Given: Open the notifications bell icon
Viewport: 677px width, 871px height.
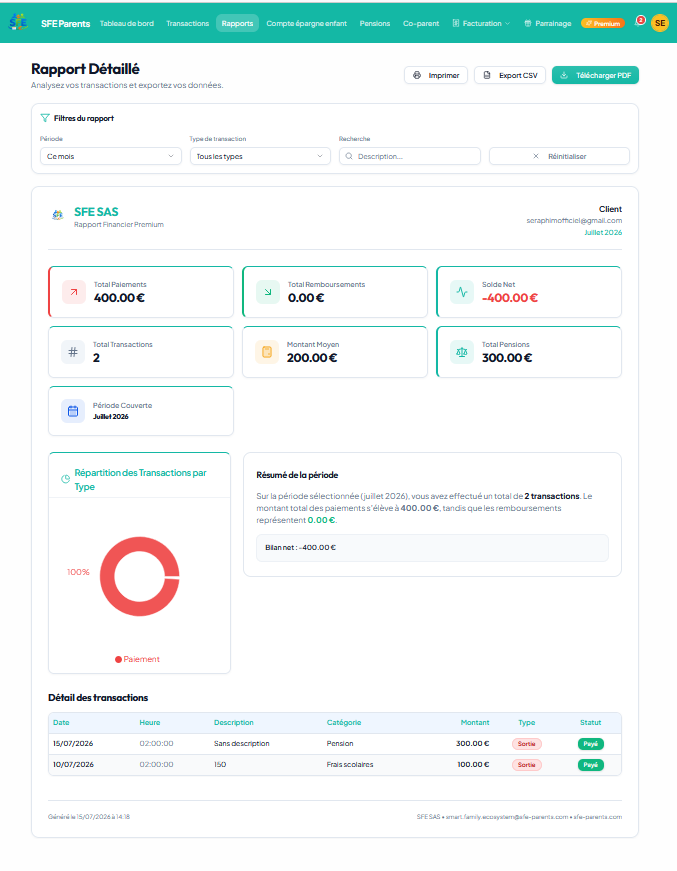Looking at the screenshot, I should [638, 23].
